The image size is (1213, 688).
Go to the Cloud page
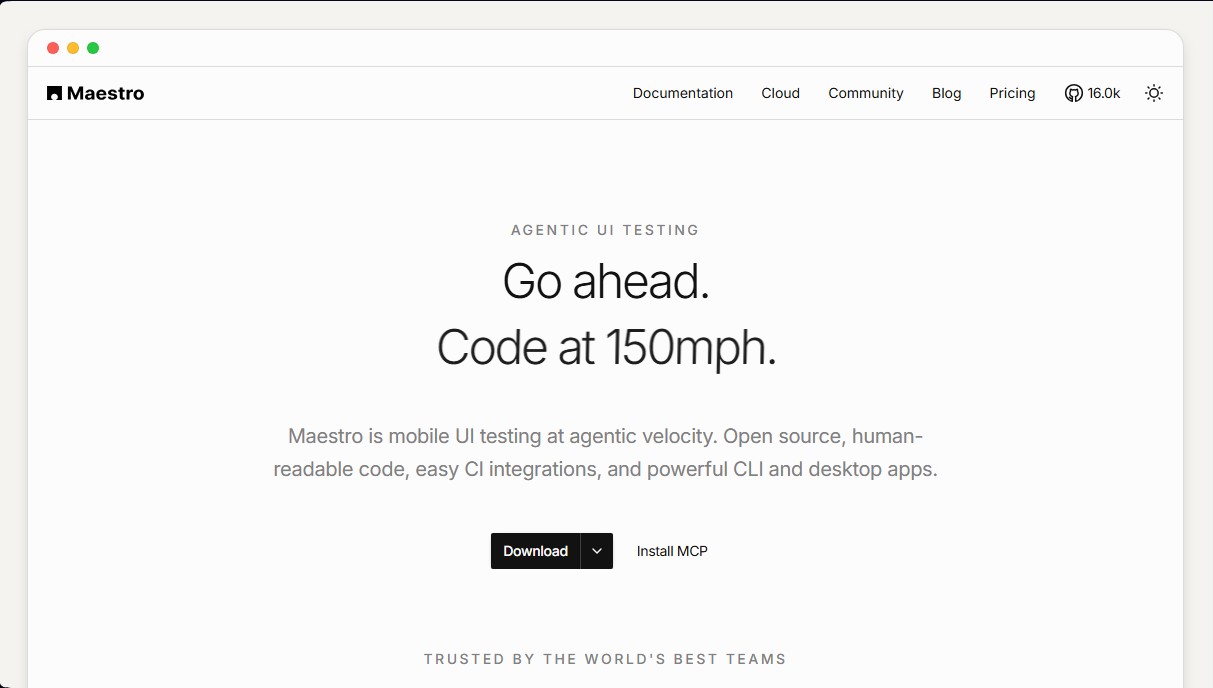pos(781,93)
